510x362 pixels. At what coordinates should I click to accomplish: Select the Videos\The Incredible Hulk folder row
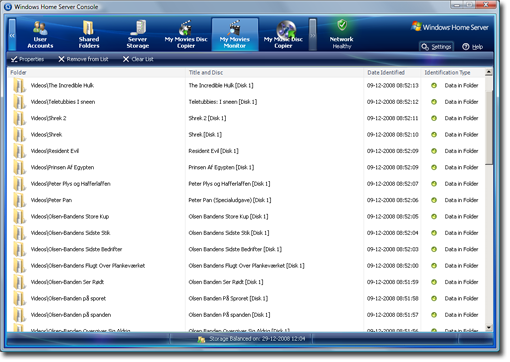pyautogui.click(x=246, y=86)
